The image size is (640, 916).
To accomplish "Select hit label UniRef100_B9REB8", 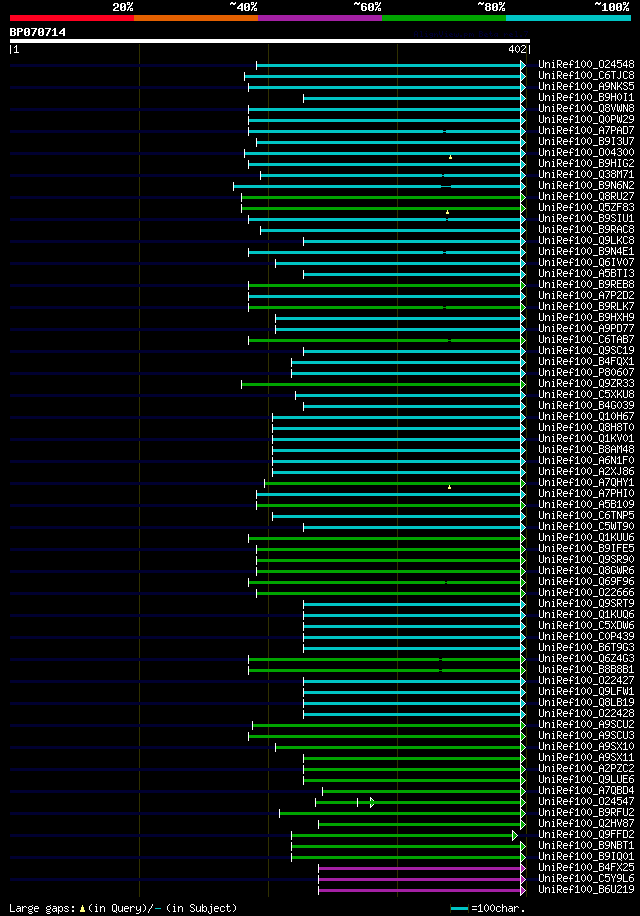I will coord(586,284).
